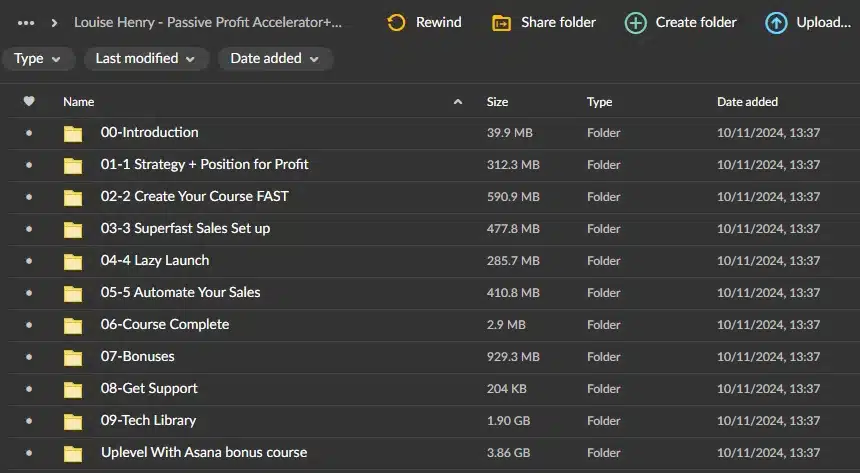Screen dimensions: 860x473
Task: Sort by the Name column header
Action: (x=78, y=102)
